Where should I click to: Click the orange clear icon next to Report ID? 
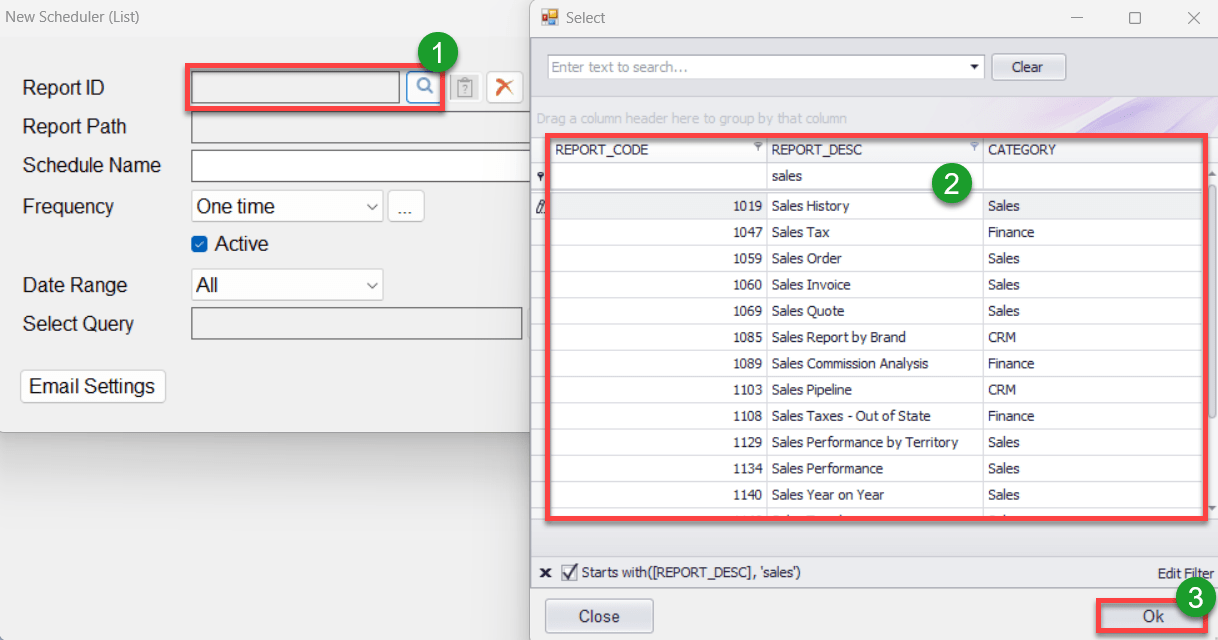tap(505, 88)
